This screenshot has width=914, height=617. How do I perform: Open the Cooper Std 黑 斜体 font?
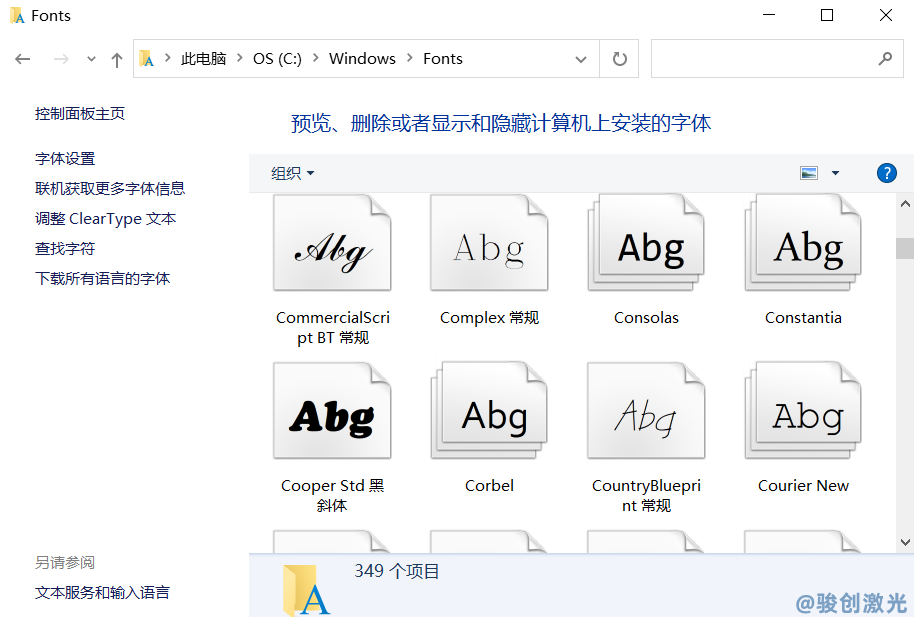click(332, 410)
